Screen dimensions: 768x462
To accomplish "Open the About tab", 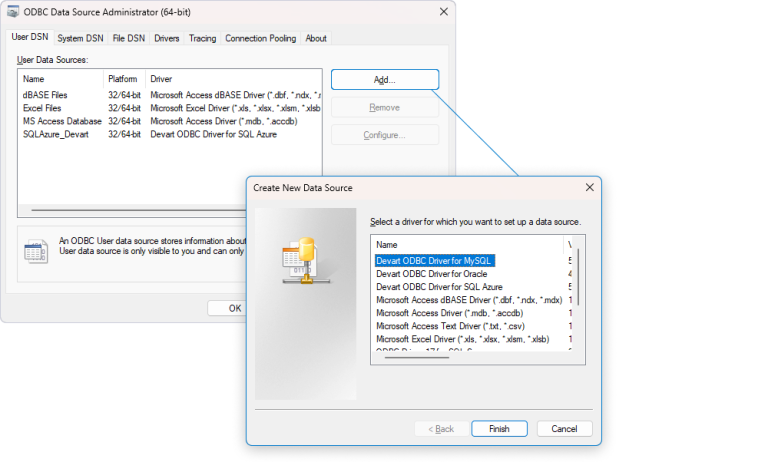I will coord(316,38).
